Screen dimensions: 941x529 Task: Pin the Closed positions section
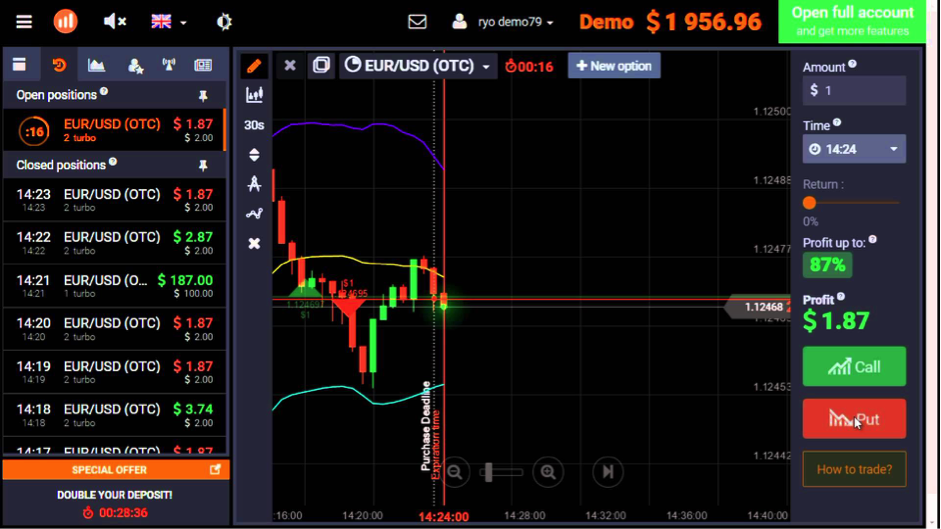(203, 165)
